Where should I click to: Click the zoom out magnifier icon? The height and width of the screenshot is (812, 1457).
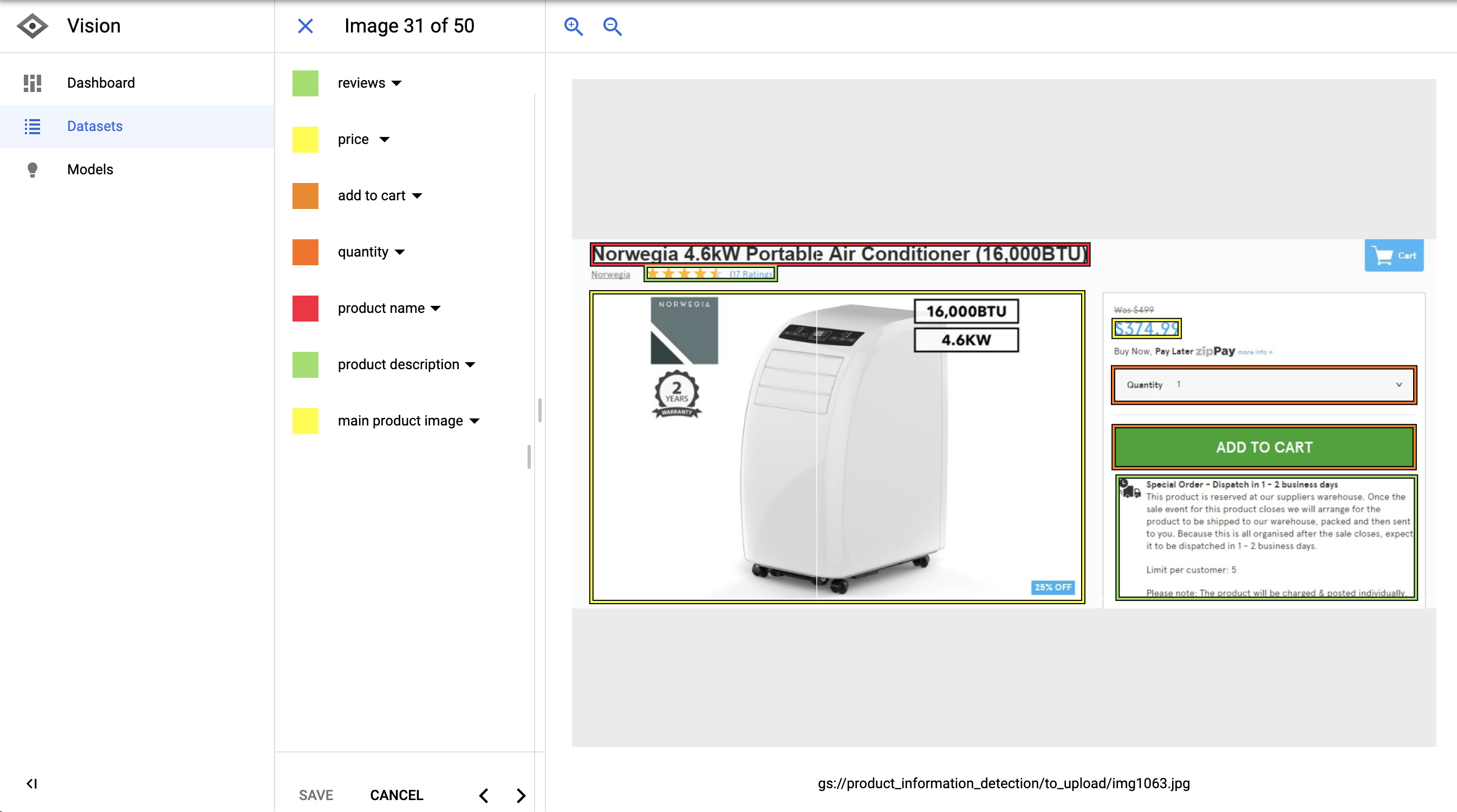pyautogui.click(x=612, y=26)
